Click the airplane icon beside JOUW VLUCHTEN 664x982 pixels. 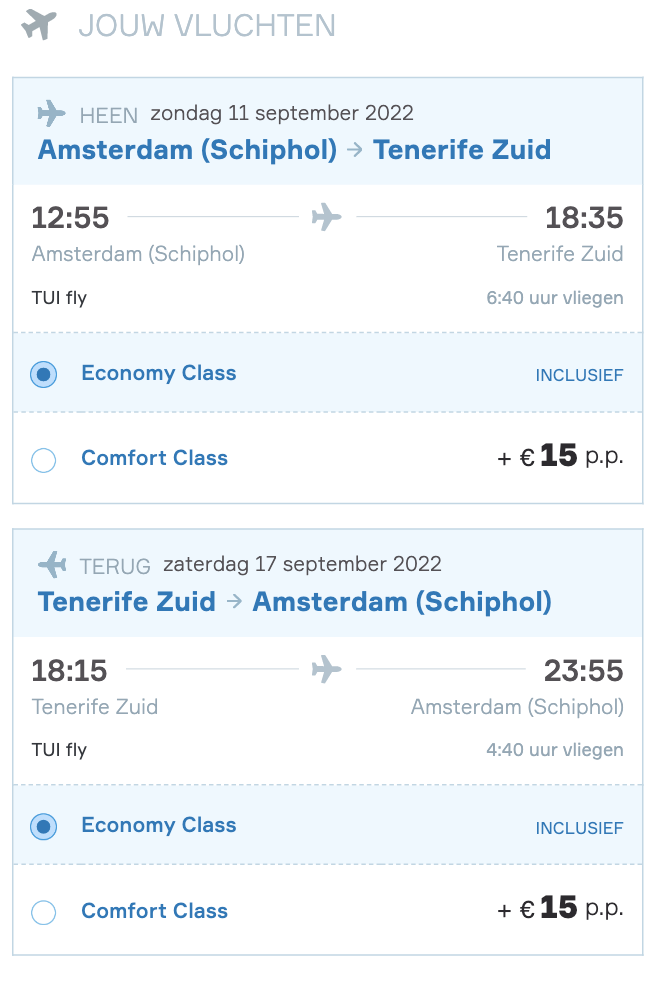(39, 26)
